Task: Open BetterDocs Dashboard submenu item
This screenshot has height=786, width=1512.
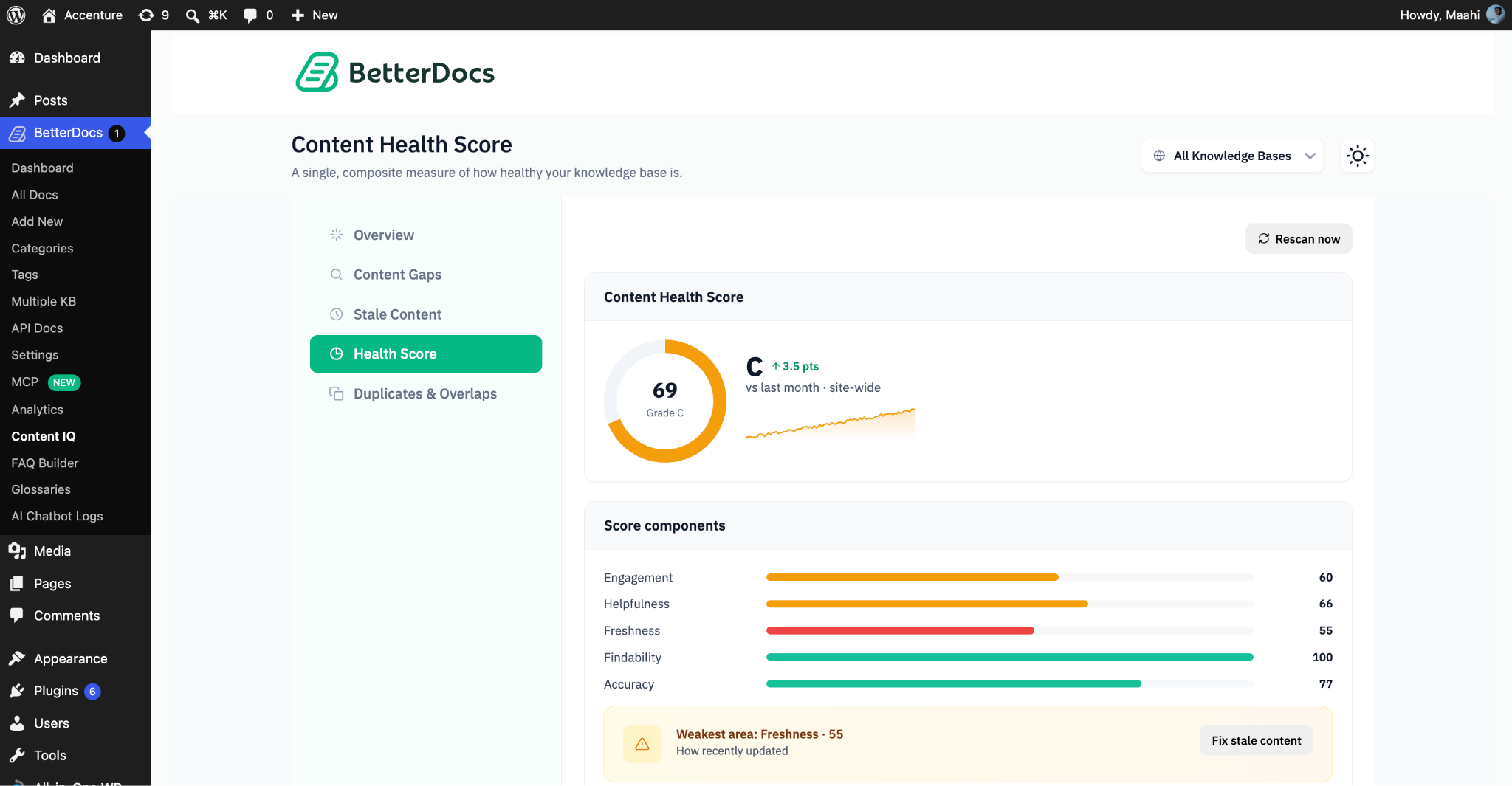Action: pyautogui.click(x=42, y=168)
